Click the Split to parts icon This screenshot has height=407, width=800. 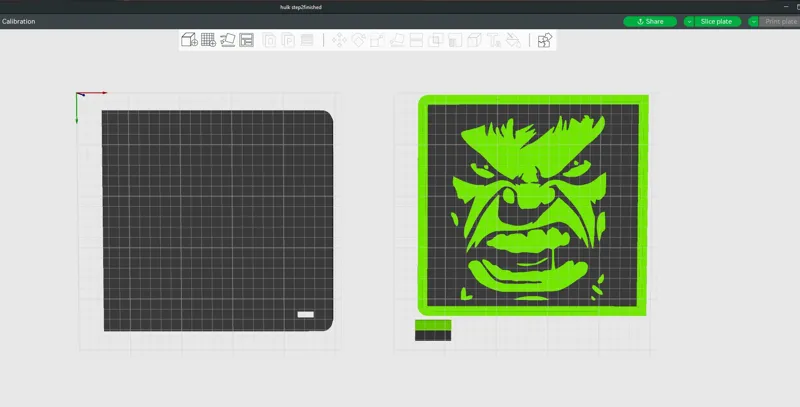tap(288, 40)
